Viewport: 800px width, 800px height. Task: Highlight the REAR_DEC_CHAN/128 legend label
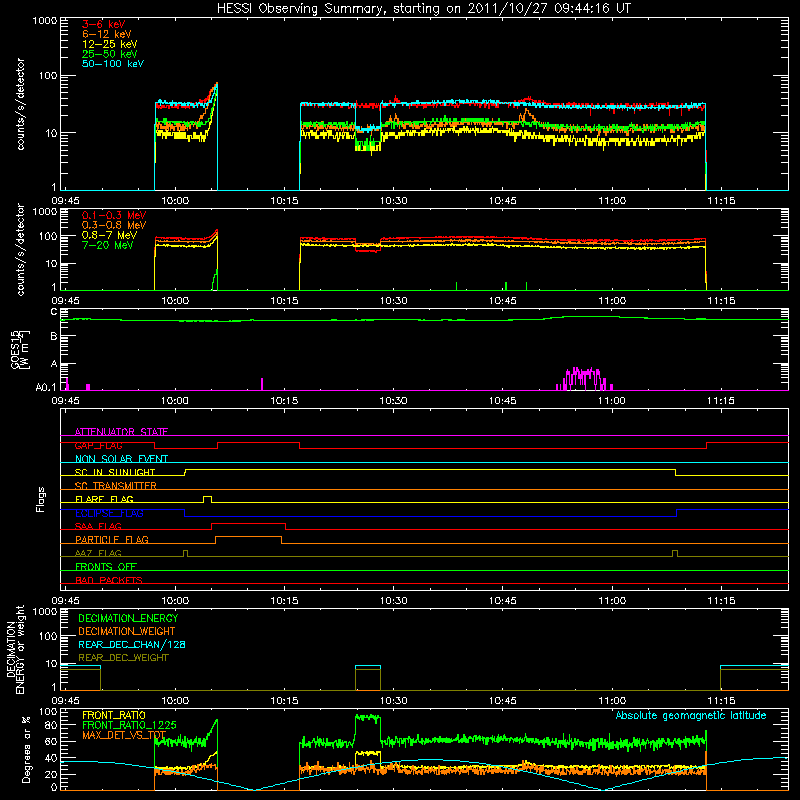tap(132, 644)
